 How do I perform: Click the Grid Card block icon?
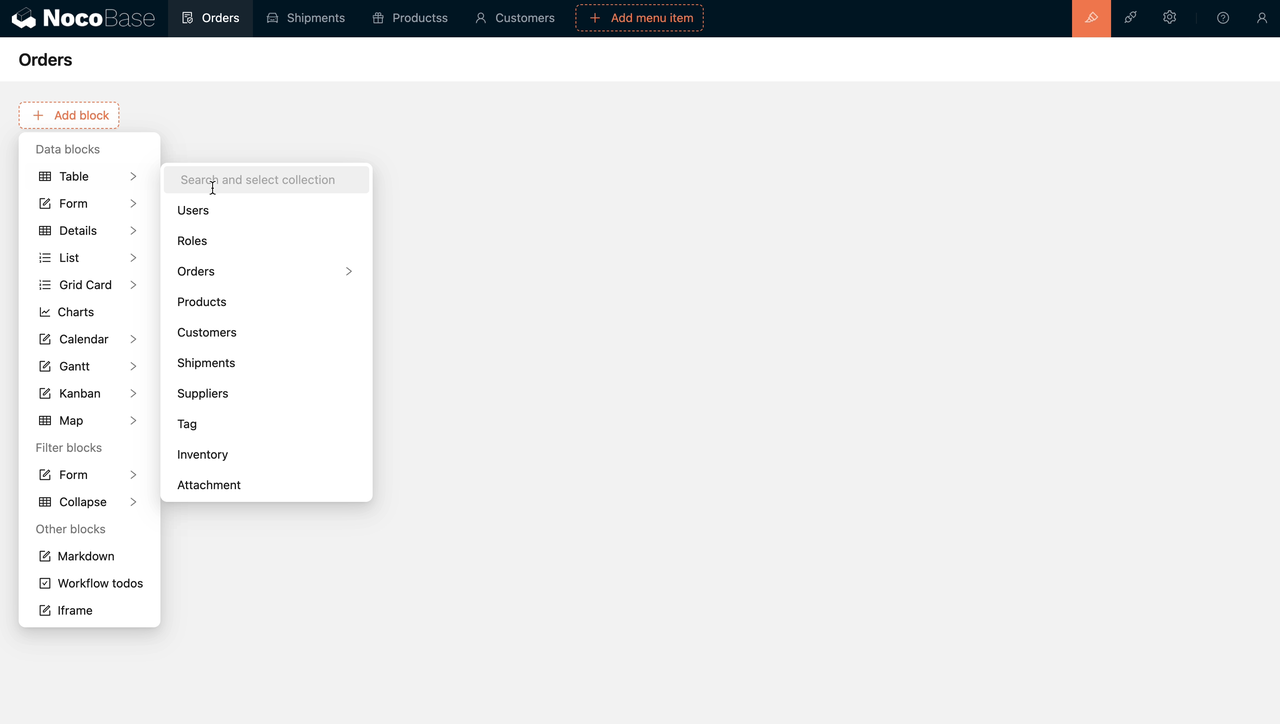point(45,285)
